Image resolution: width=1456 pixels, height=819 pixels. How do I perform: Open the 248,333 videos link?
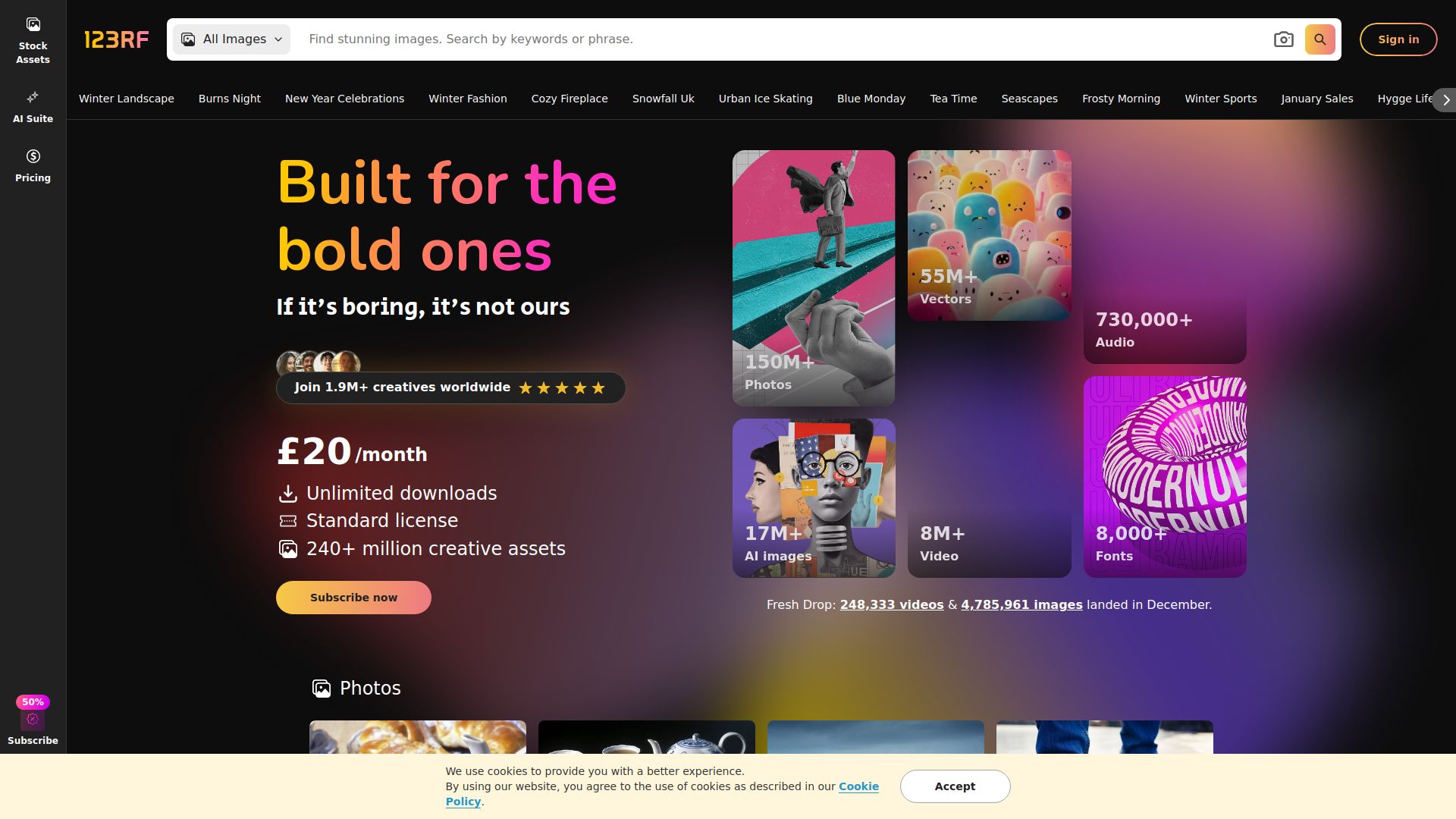tap(892, 604)
